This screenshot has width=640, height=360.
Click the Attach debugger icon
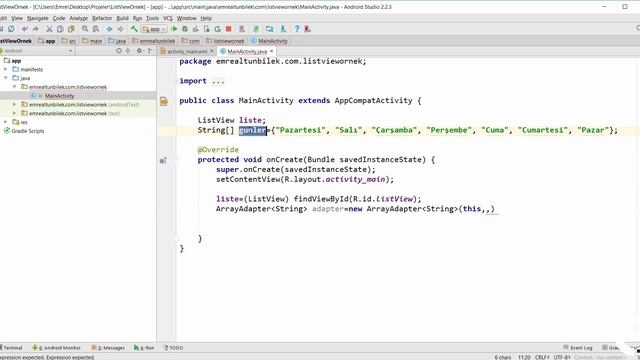tap(207, 29)
